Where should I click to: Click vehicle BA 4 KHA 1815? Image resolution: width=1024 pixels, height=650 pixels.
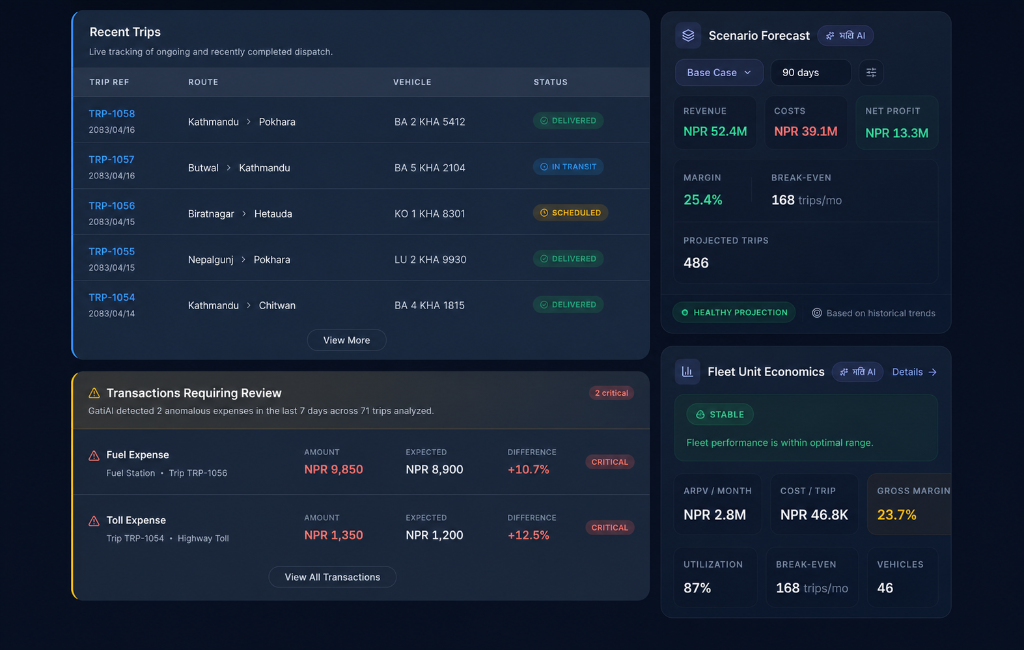click(x=429, y=305)
